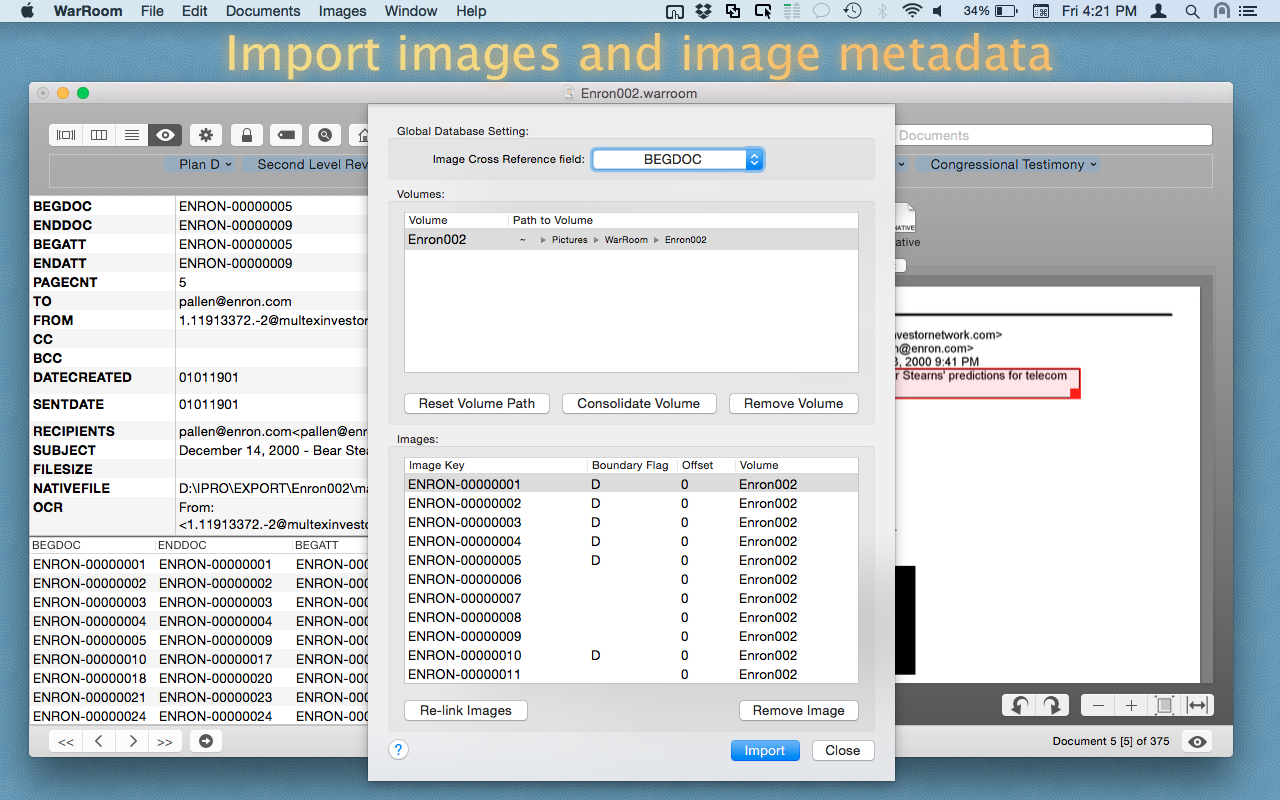Click Re-link Images button
Screen dimensions: 1280x800
click(466, 710)
